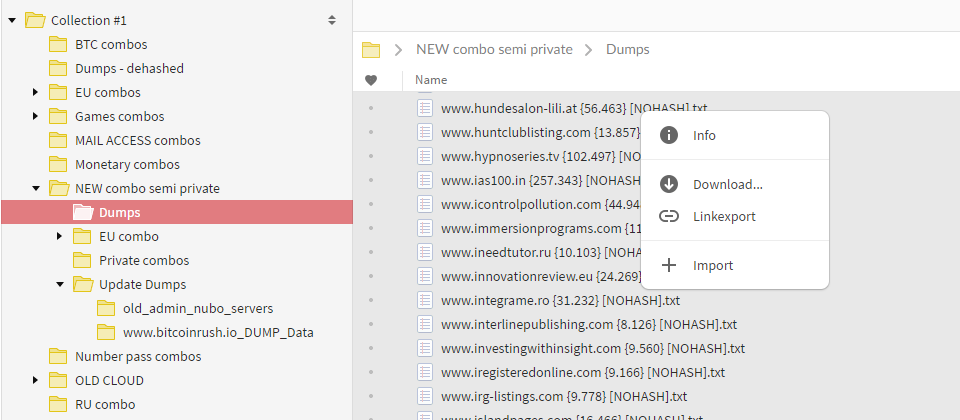Select file www.ias100.in {257.343}
The height and width of the screenshot is (420, 960).
point(540,180)
